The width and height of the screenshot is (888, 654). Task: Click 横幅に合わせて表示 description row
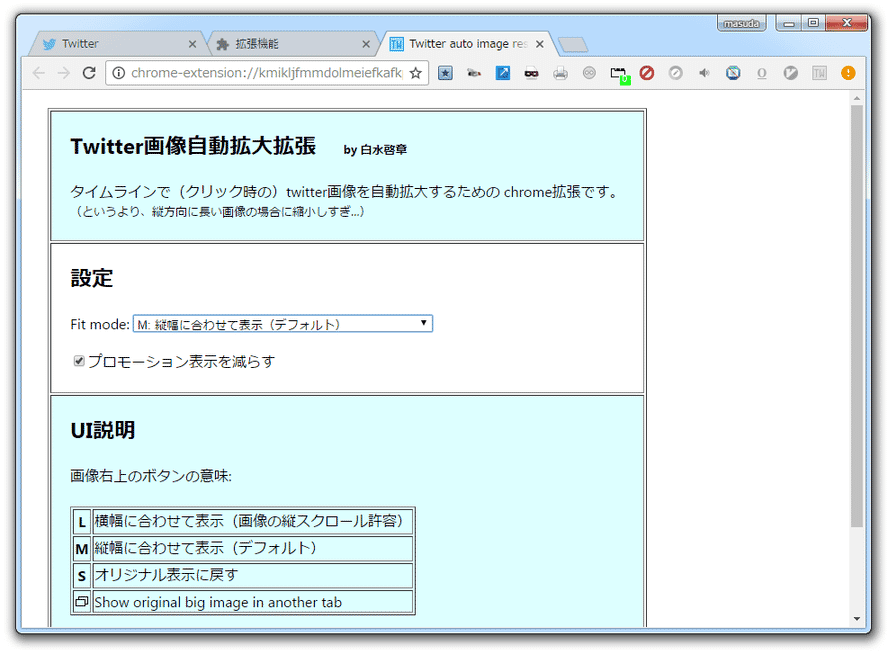tap(253, 522)
